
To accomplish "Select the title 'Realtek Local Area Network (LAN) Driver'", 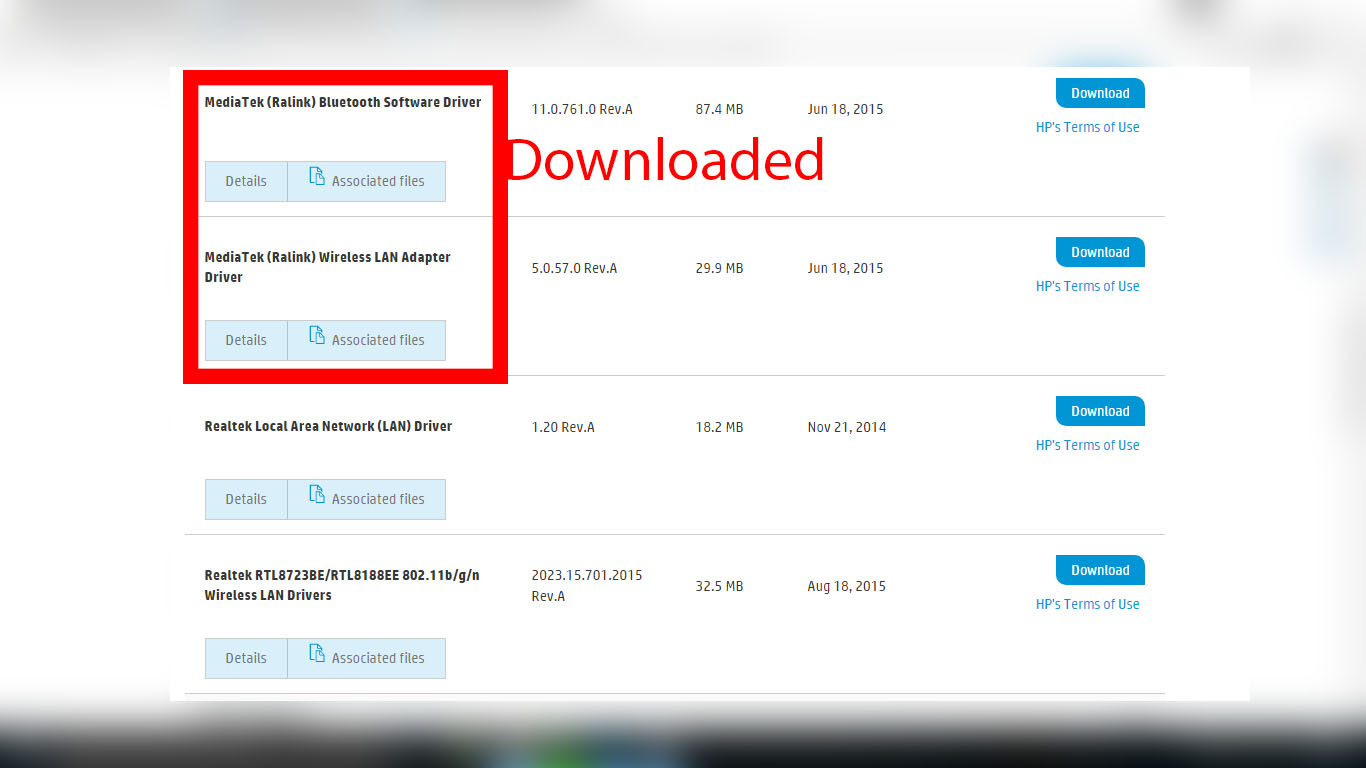I will tap(328, 426).
